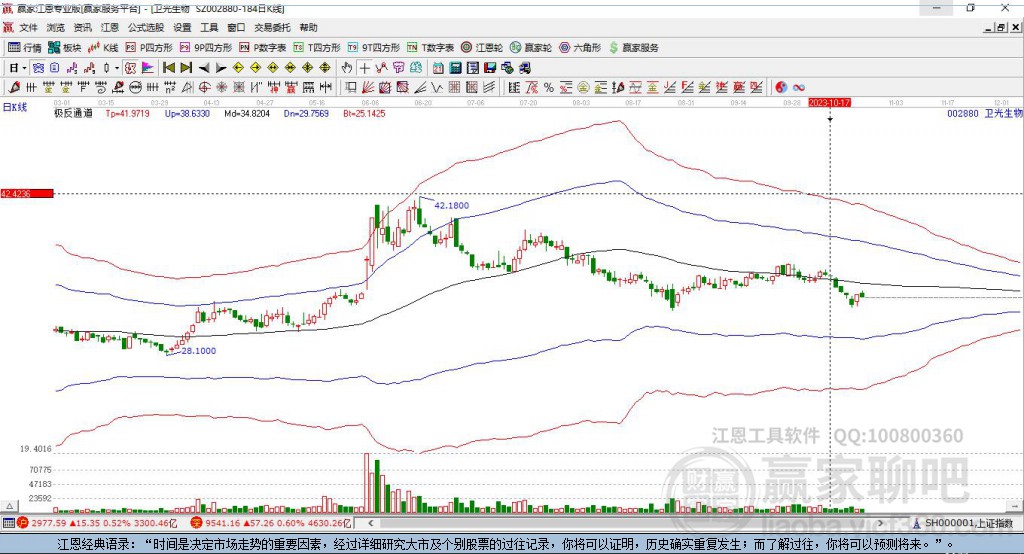Viewport: 1024px width, 554px height.
Task: Switch to the K线 chart view
Action: (x=103, y=48)
